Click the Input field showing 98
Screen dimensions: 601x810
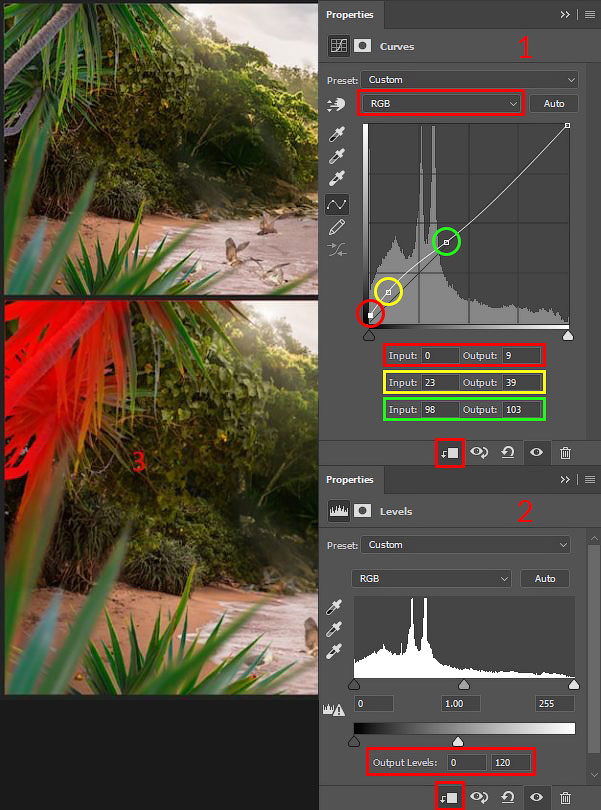tap(440, 409)
